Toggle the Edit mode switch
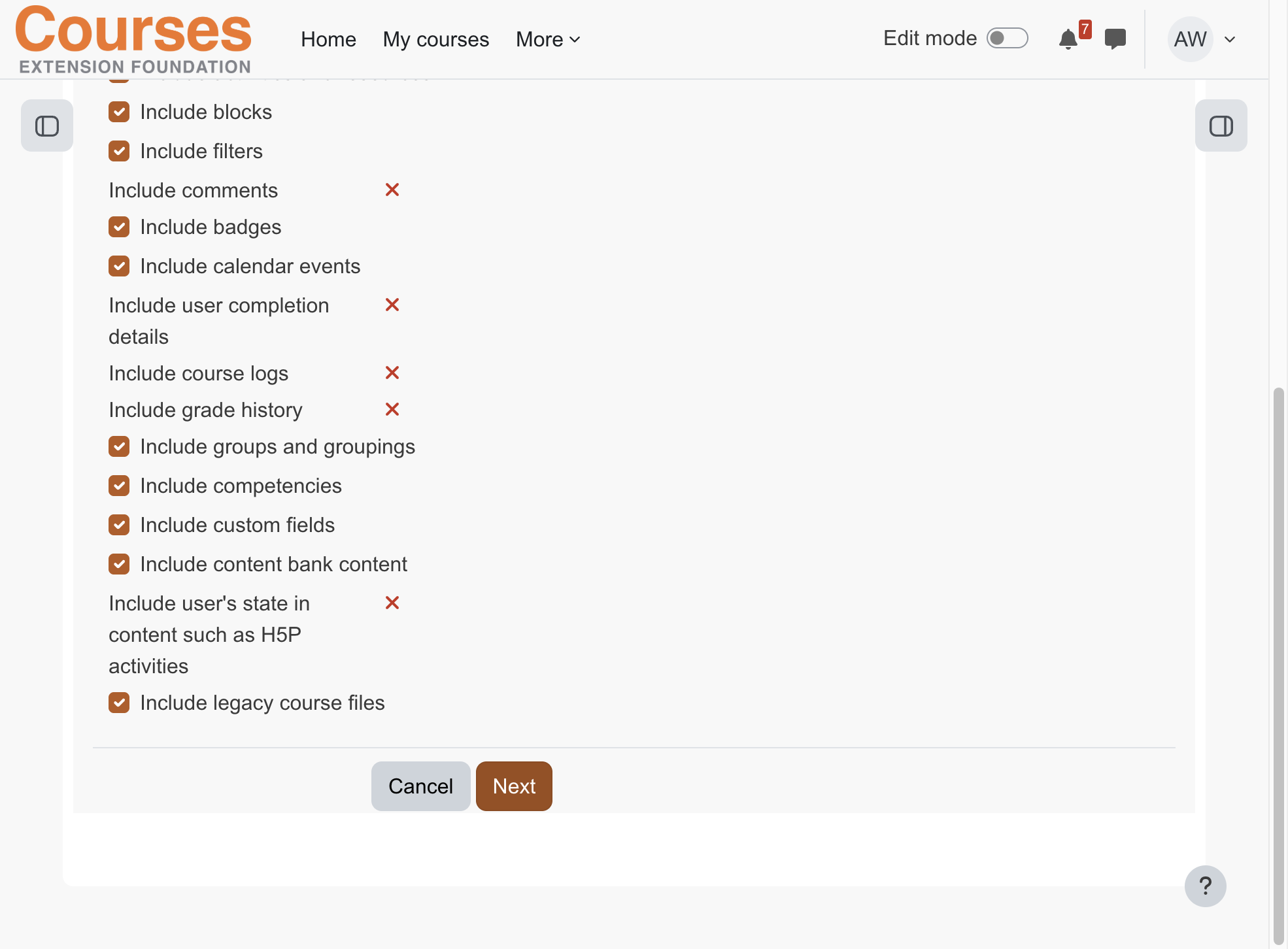The width and height of the screenshot is (1288, 949). click(x=1008, y=38)
